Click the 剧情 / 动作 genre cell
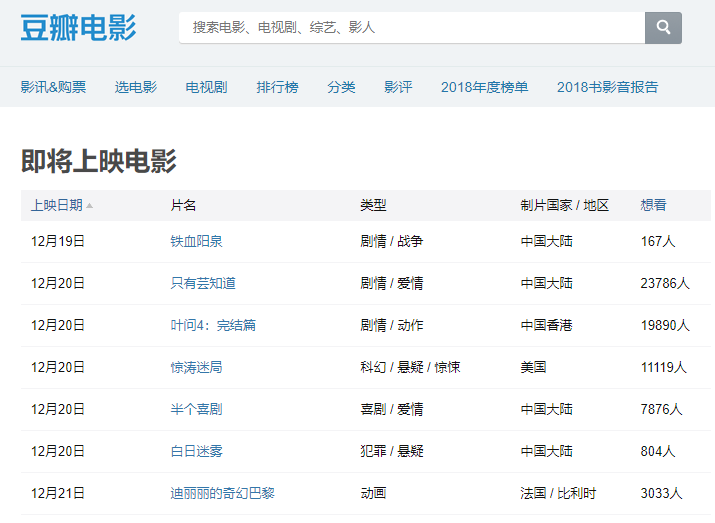Screen dimensions: 715x523 point(391,325)
